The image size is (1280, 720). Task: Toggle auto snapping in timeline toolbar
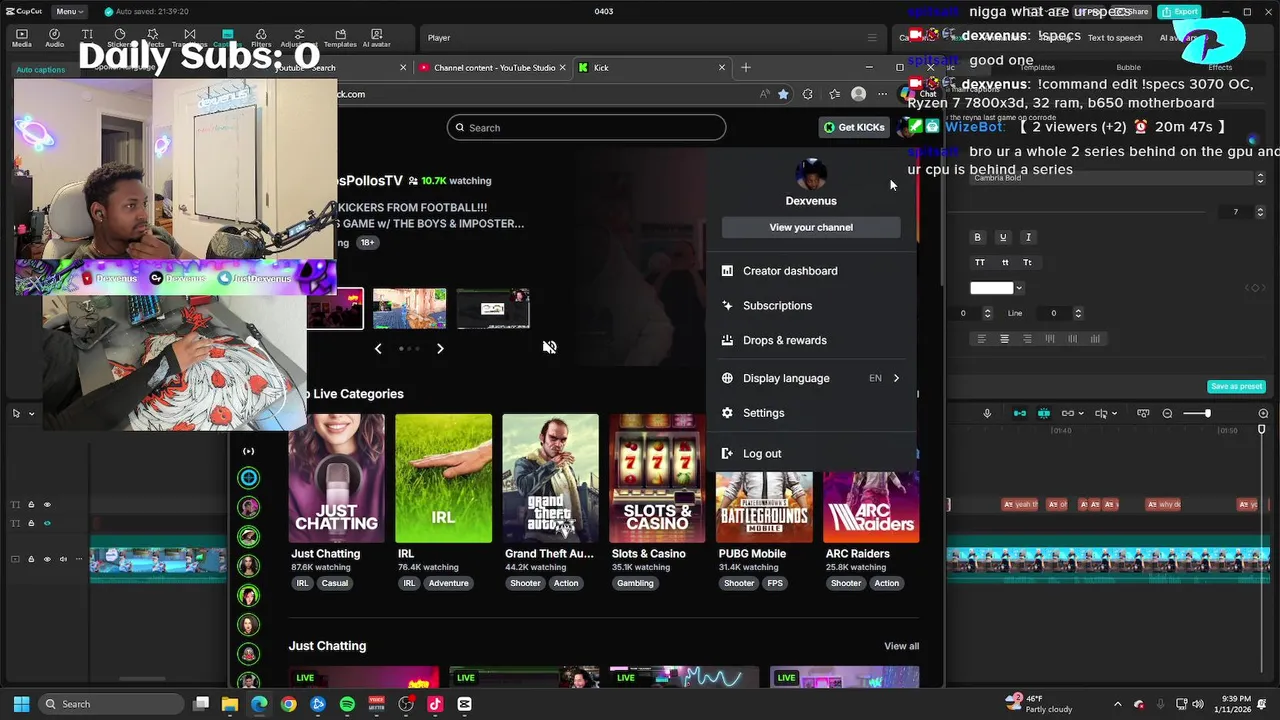(x=1043, y=413)
